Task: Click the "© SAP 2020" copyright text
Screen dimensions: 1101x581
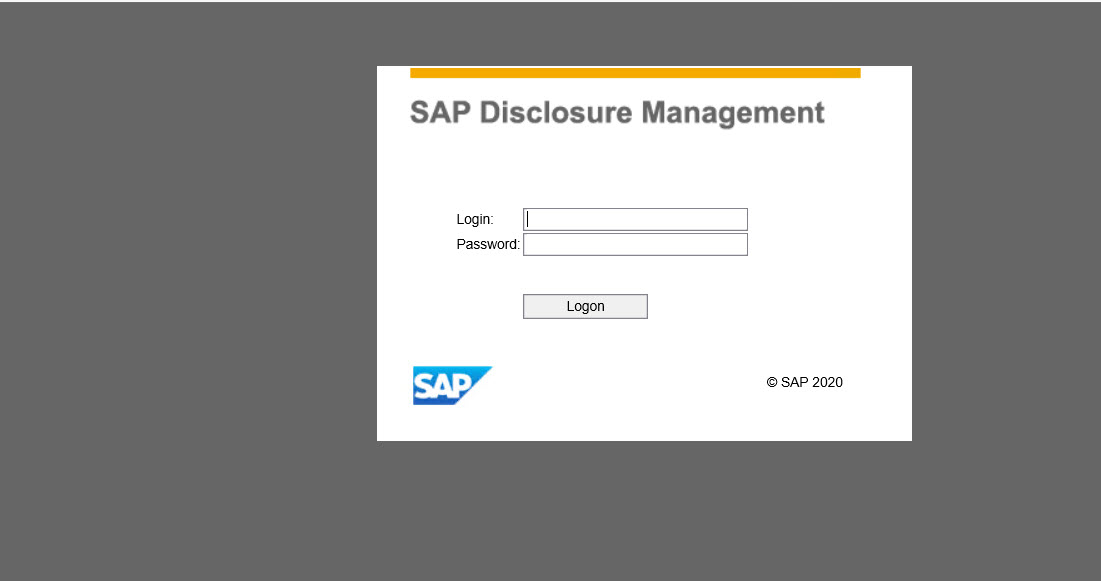Action: pos(805,382)
